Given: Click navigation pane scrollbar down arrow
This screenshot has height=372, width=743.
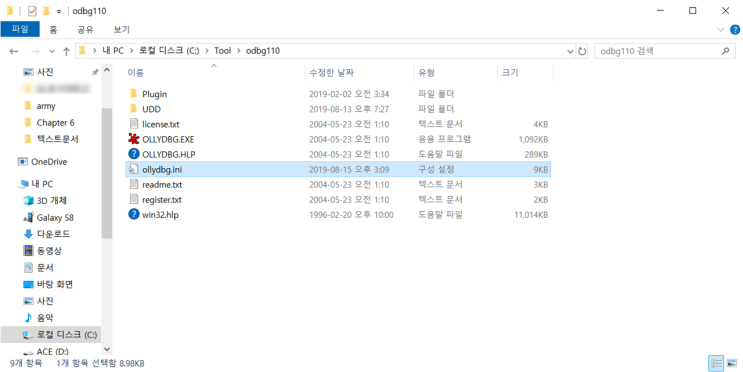Looking at the screenshot, I should (x=107, y=350).
